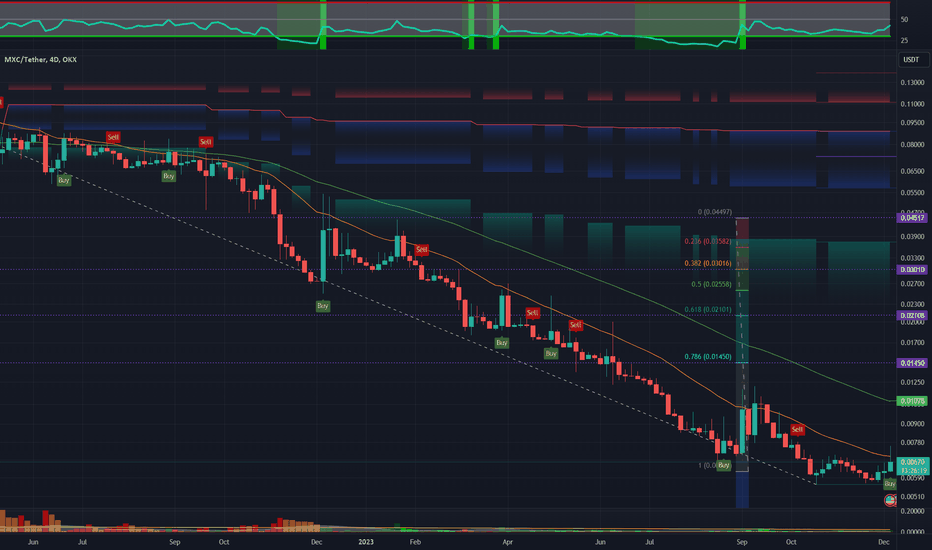Select the Sell signal in mid May 2023
Image resolution: width=932 pixels, height=550 pixels.
[575, 325]
